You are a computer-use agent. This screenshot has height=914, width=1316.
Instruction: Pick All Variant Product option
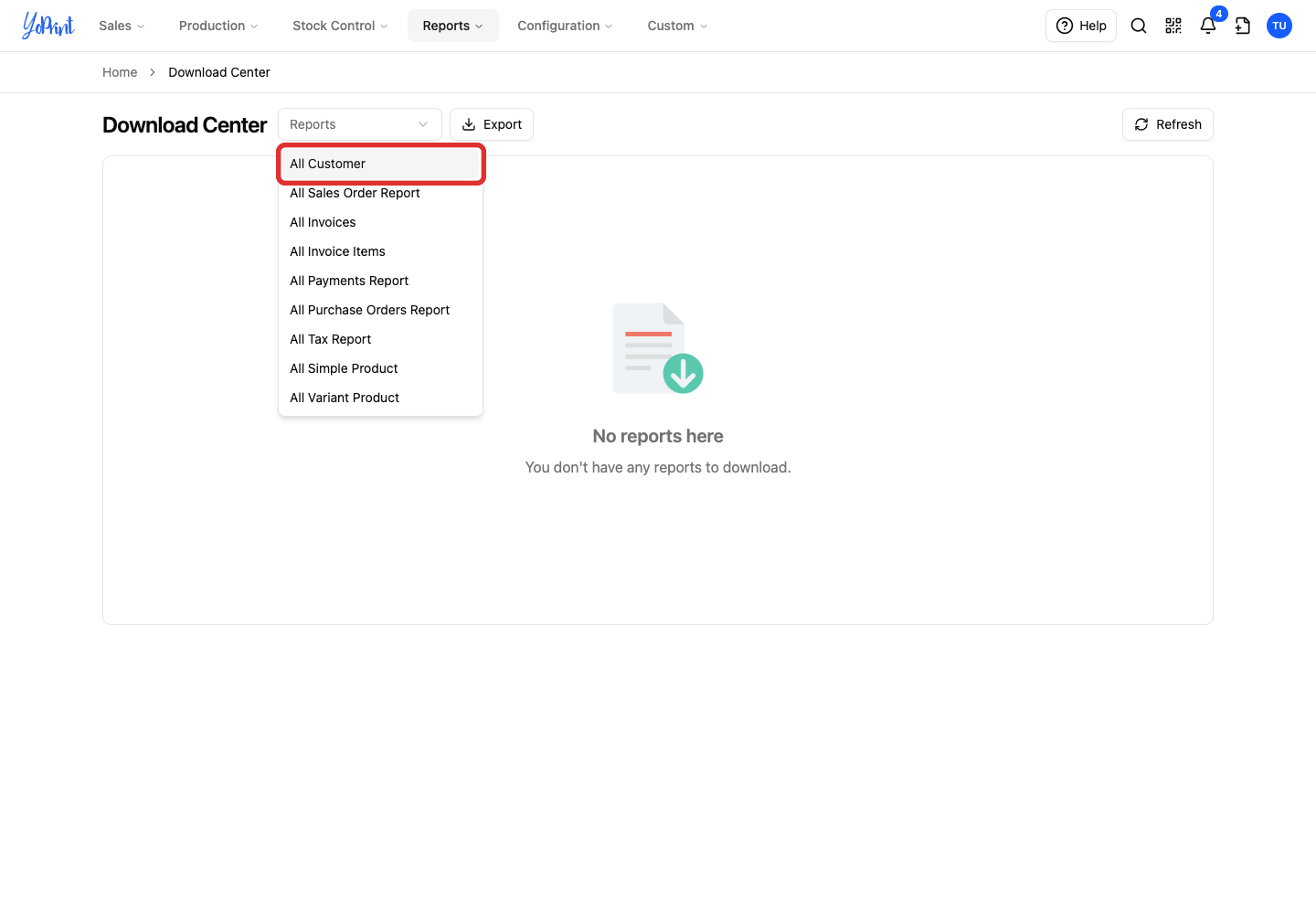coord(380,398)
